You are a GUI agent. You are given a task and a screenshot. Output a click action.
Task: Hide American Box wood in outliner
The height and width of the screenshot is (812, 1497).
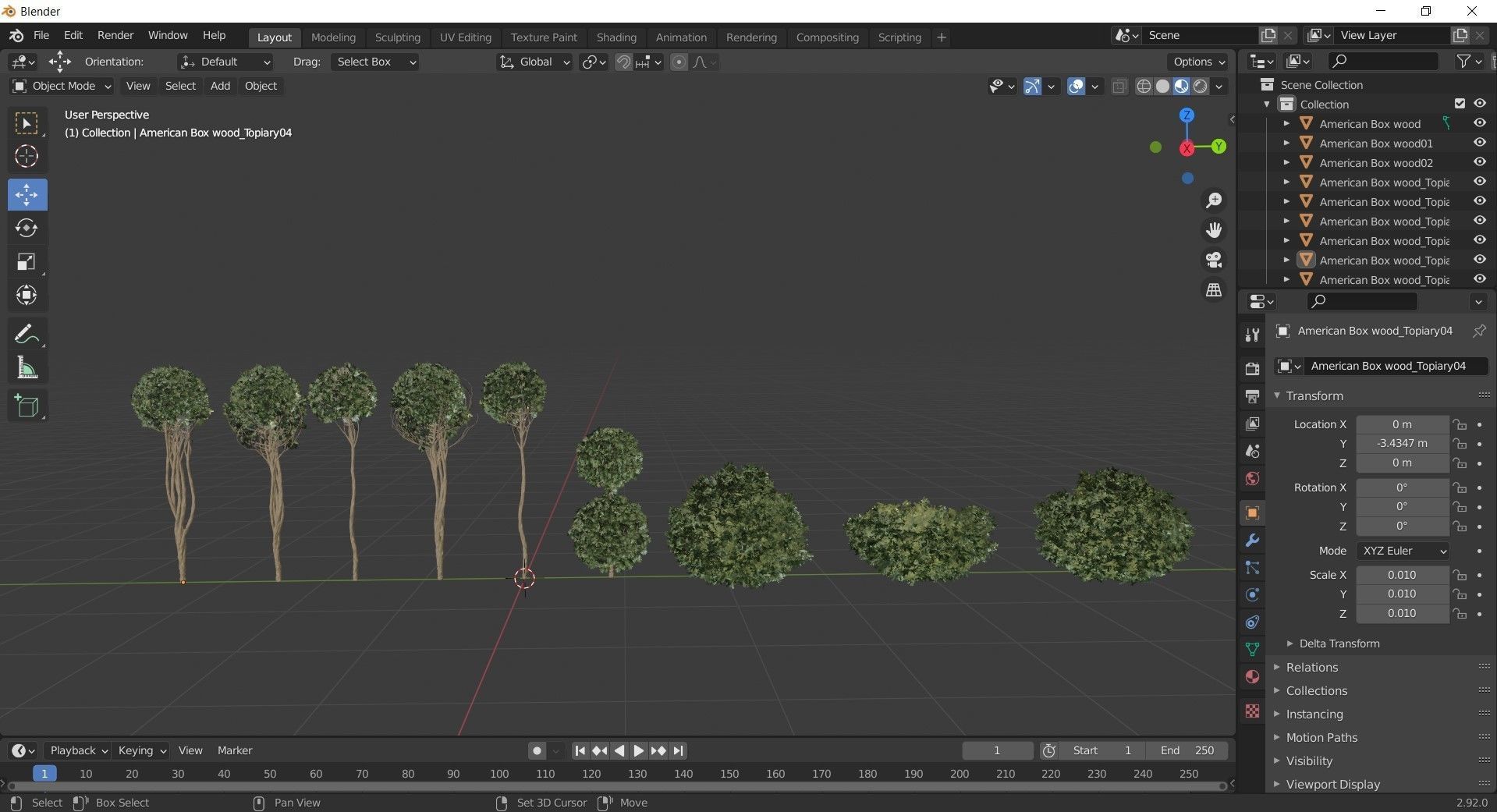(1479, 123)
